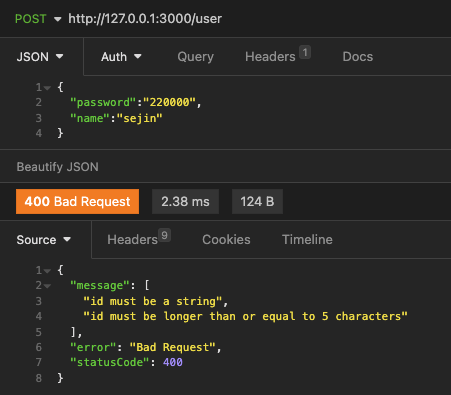This screenshot has width=451, height=395.
Task: Click the "Bad Request" error value in response body
Action: 173,347
